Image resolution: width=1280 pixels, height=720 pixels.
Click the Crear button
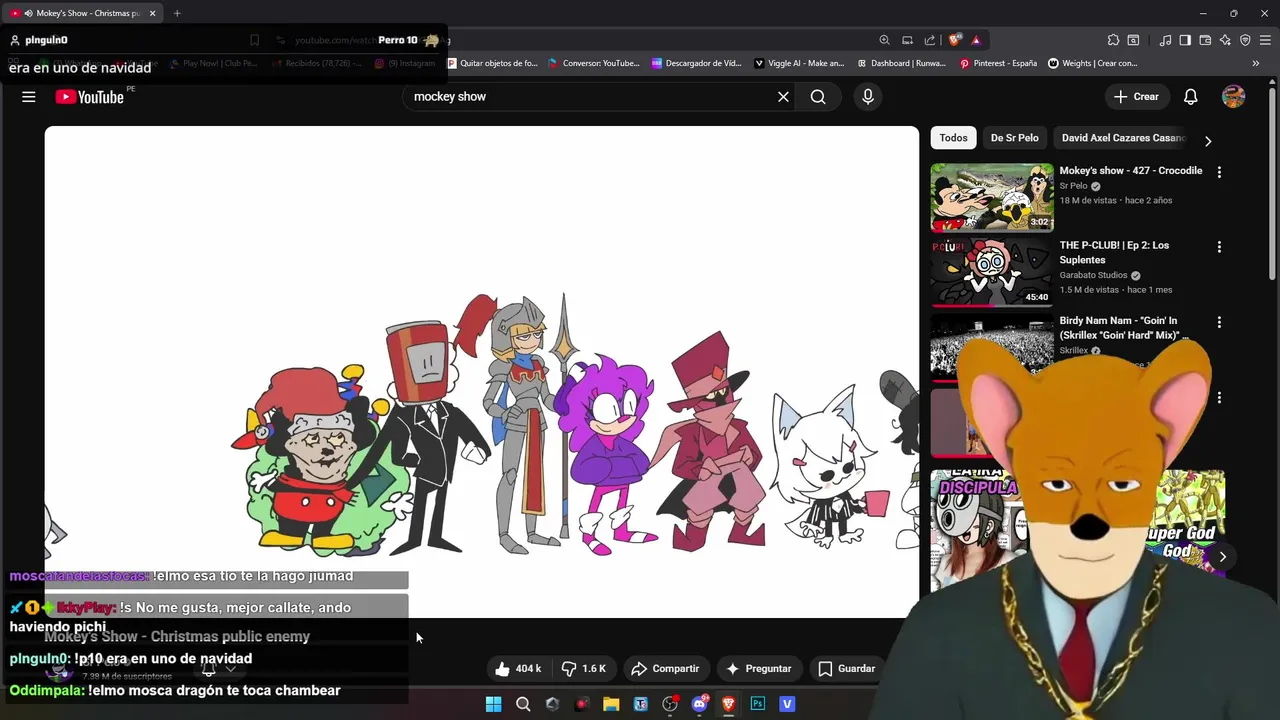point(1137,97)
